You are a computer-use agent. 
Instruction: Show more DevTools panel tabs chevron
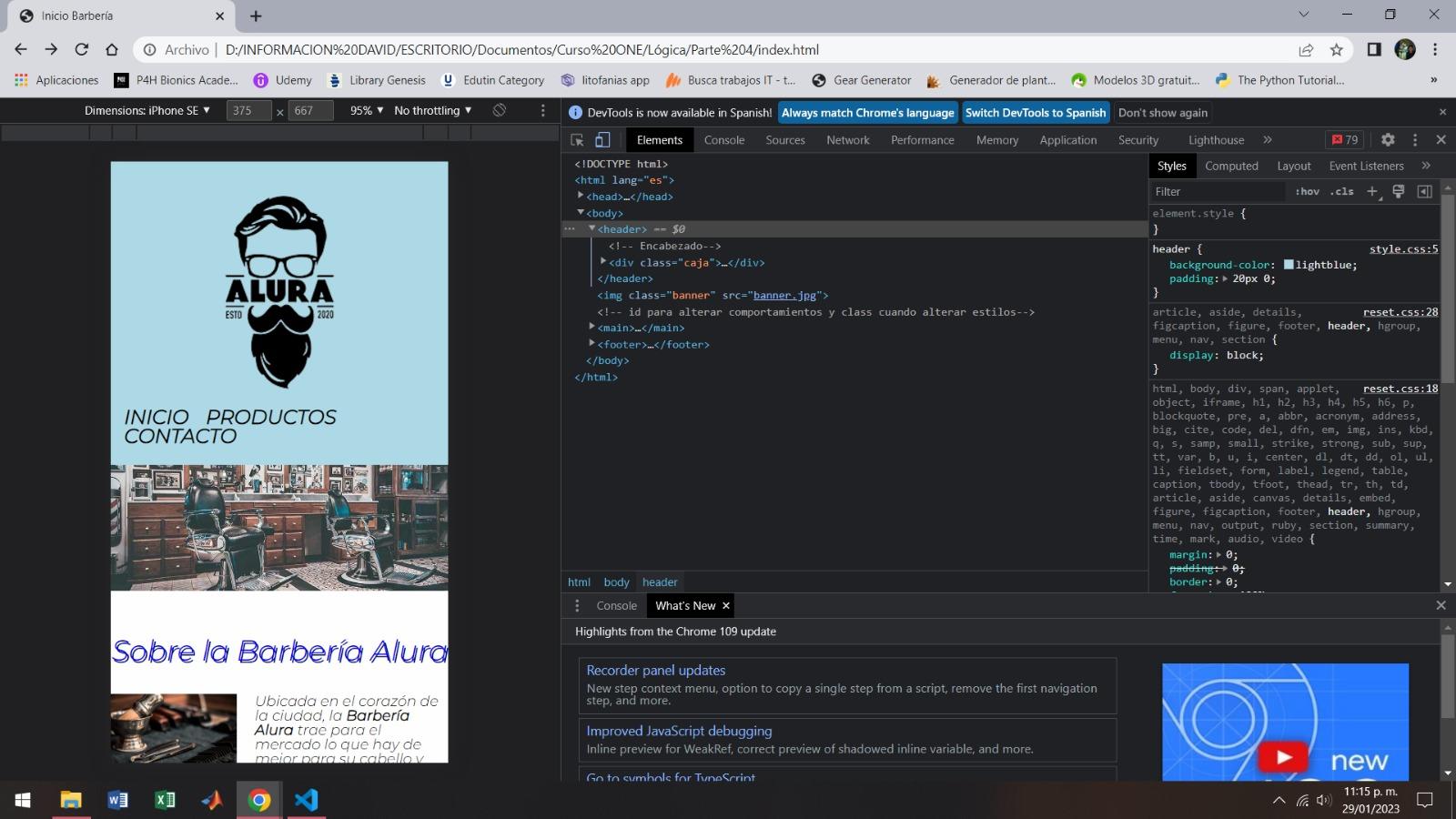coord(1268,140)
